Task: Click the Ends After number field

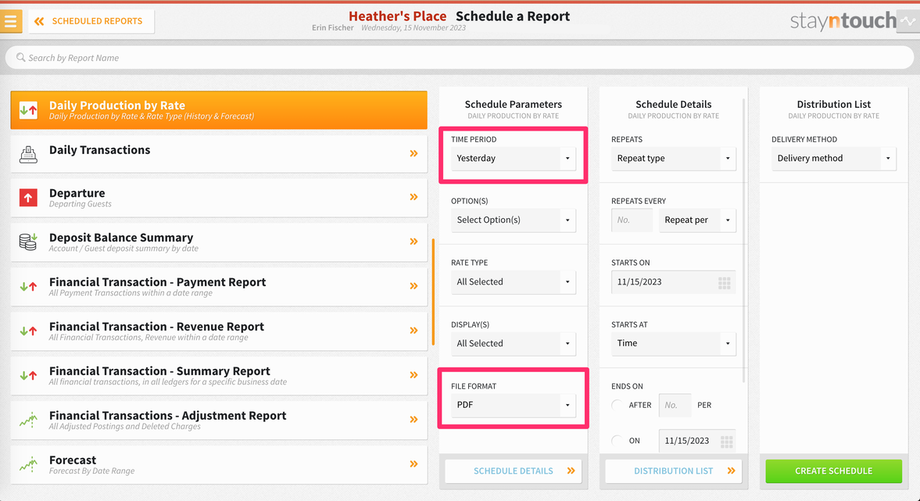Action: coord(675,405)
